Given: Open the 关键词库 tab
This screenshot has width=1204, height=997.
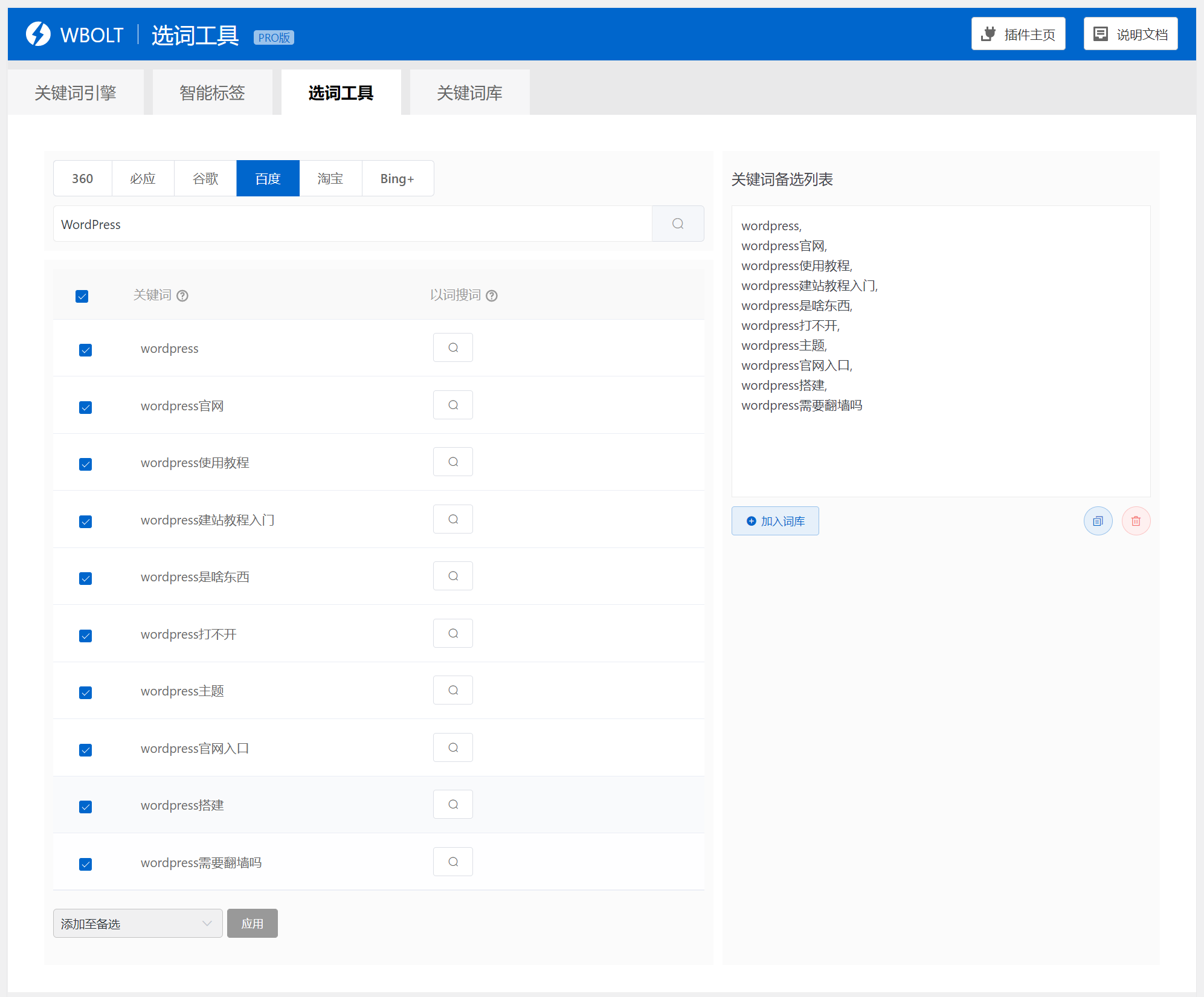Looking at the screenshot, I should click(x=469, y=92).
